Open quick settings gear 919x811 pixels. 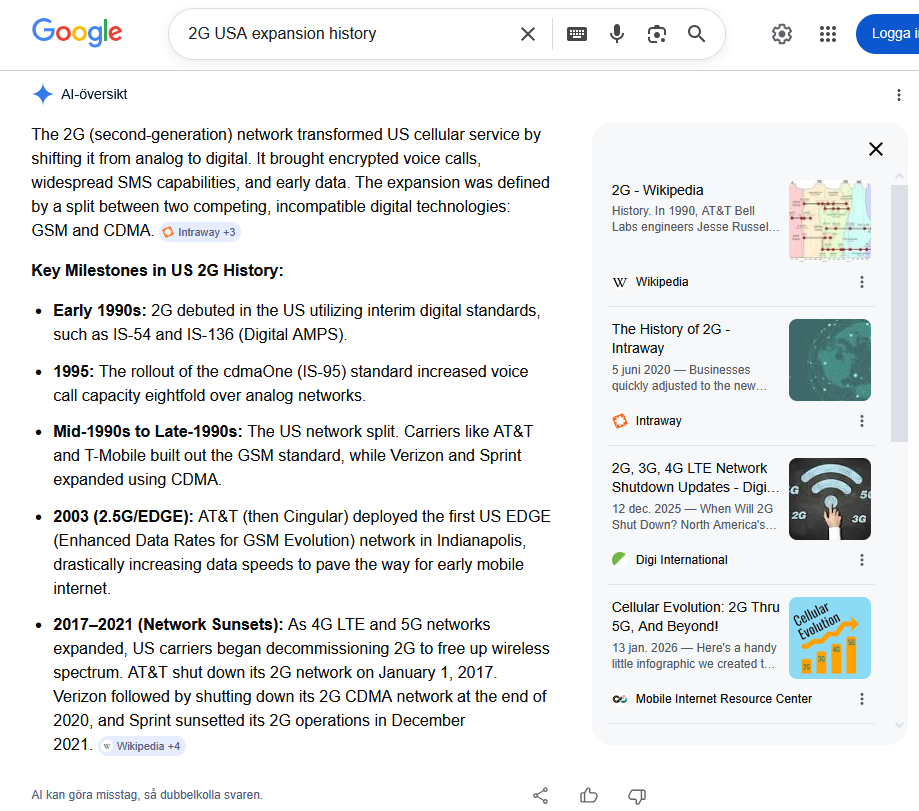(x=782, y=34)
